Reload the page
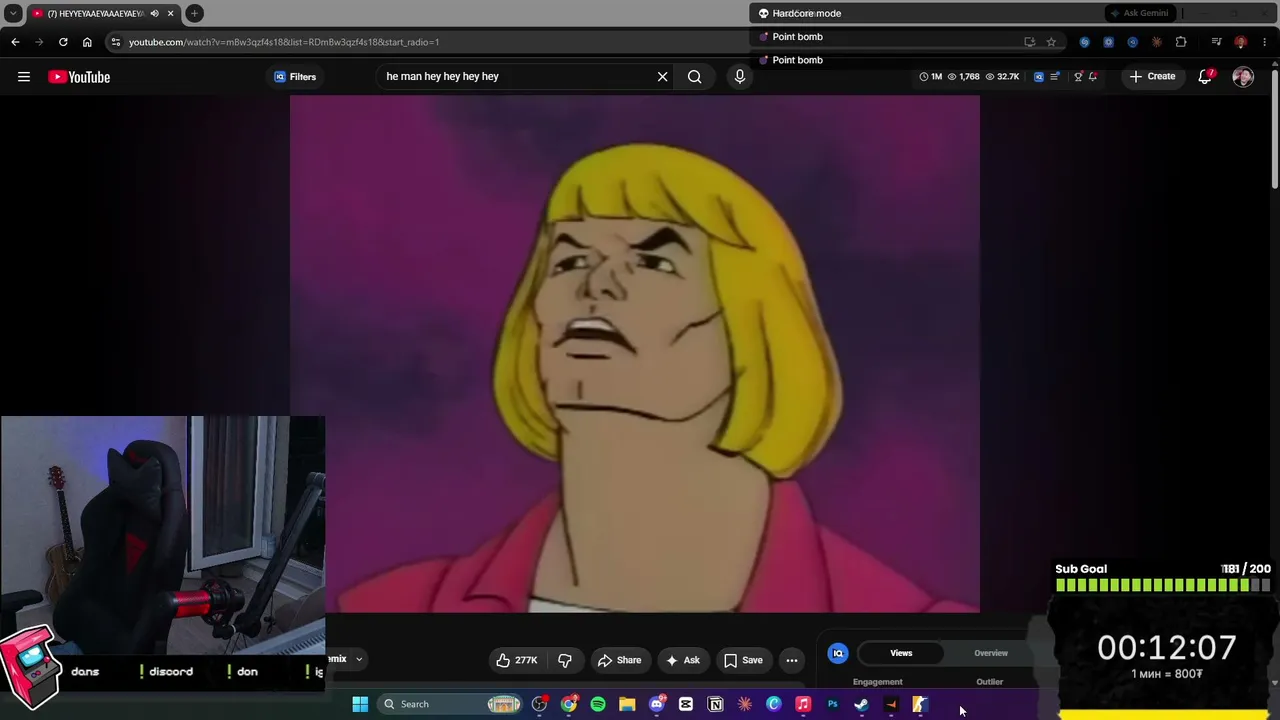This screenshot has height=720, width=1280. pyautogui.click(x=63, y=42)
